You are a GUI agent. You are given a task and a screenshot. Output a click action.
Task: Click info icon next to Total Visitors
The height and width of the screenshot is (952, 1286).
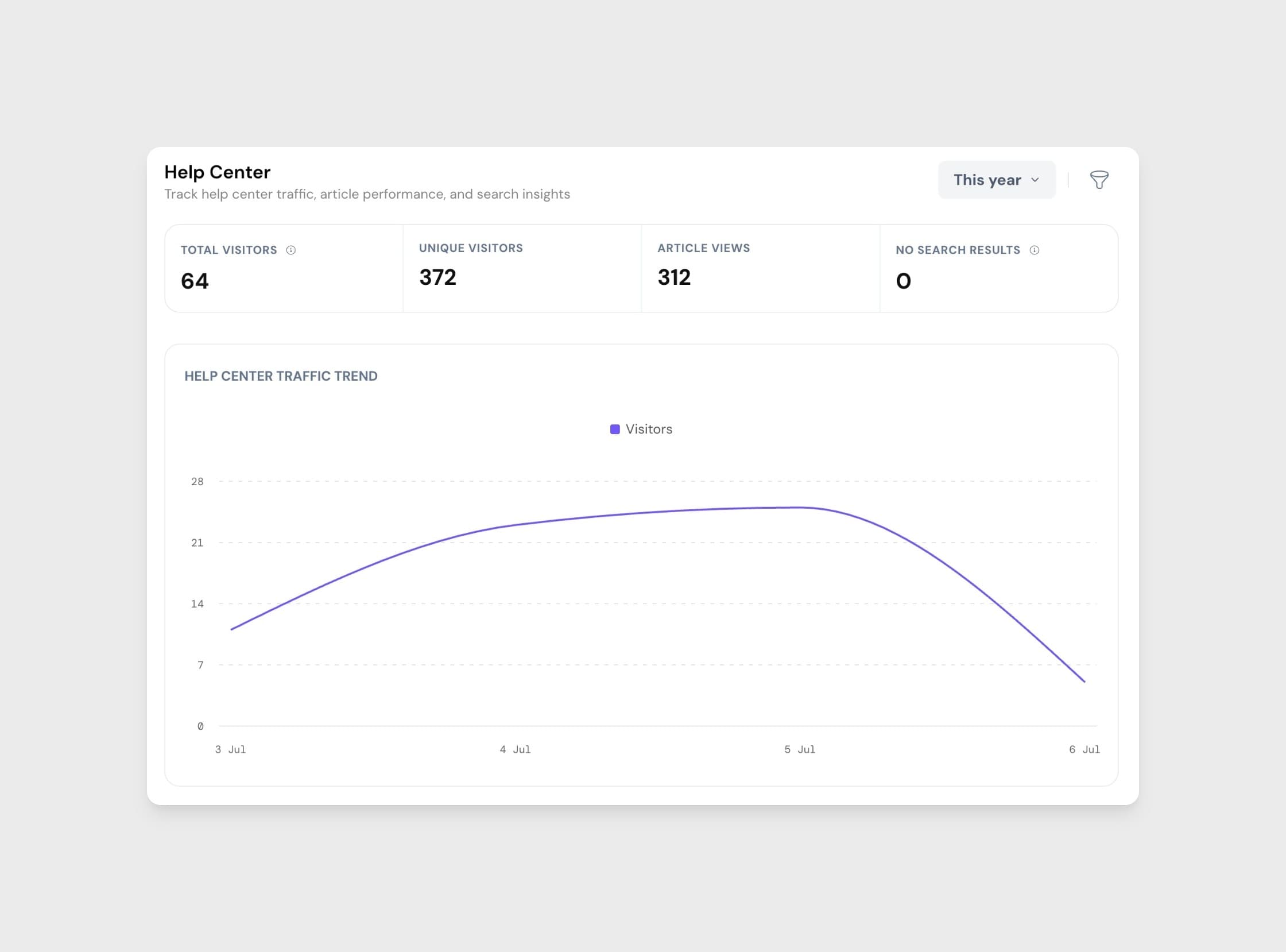pos(291,250)
